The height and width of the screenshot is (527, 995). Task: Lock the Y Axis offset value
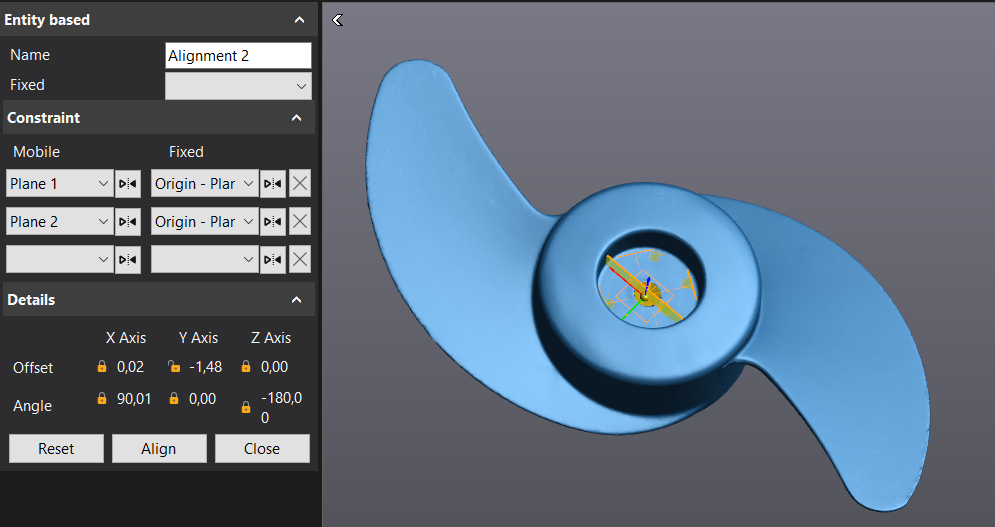coord(174,367)
